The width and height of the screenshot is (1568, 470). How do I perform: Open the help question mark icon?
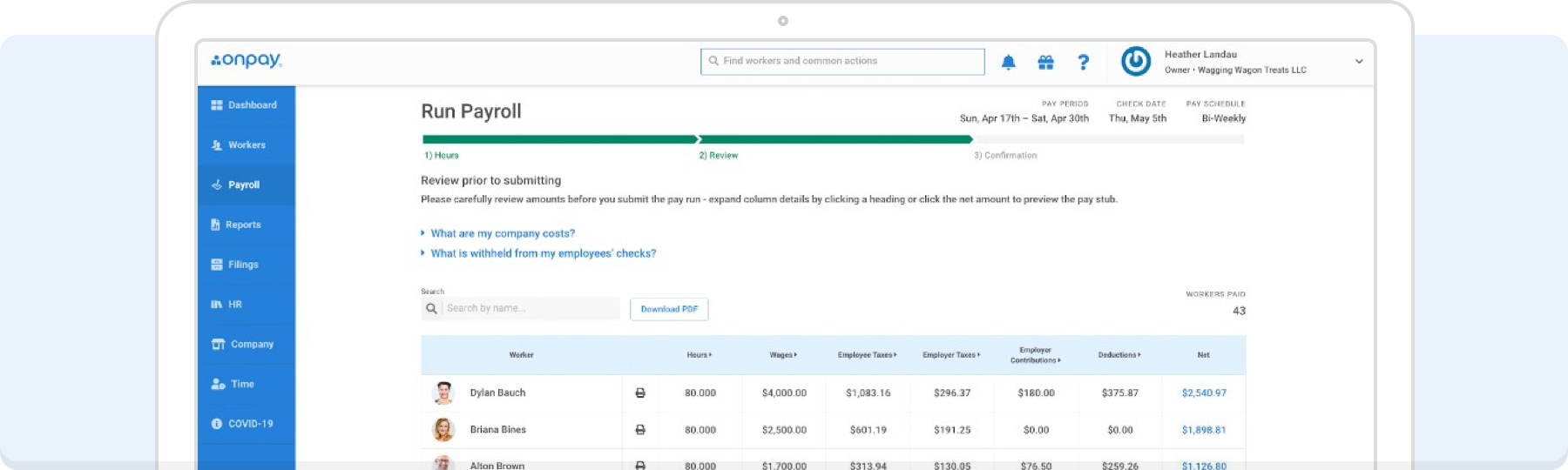pyautogui.click(x=1083, y=62)
